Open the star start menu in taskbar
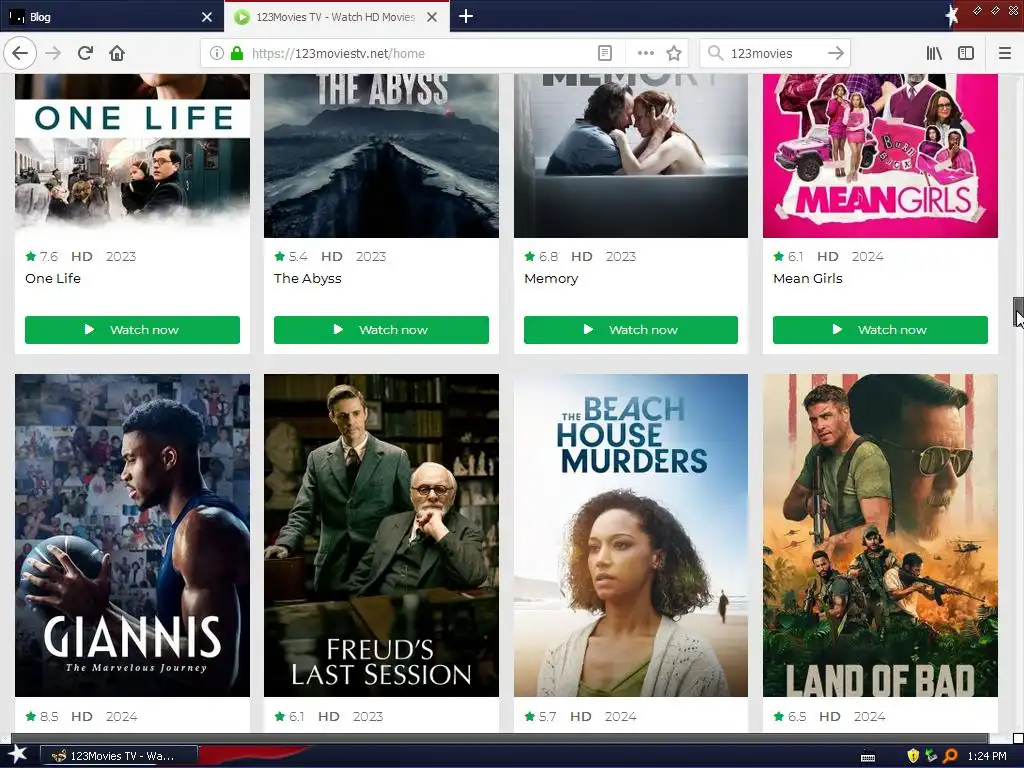Screen dimensions: 1024x768 pos(17,756)
